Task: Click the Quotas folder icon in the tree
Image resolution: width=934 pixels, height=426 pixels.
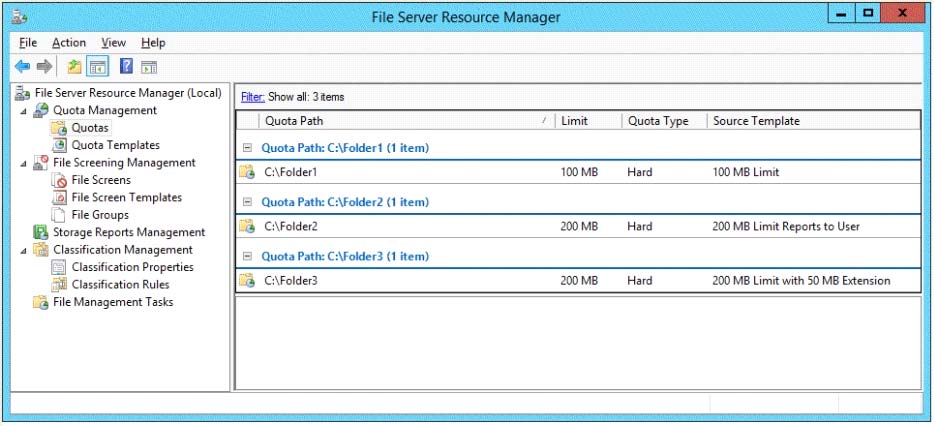Action: (59, 128)
